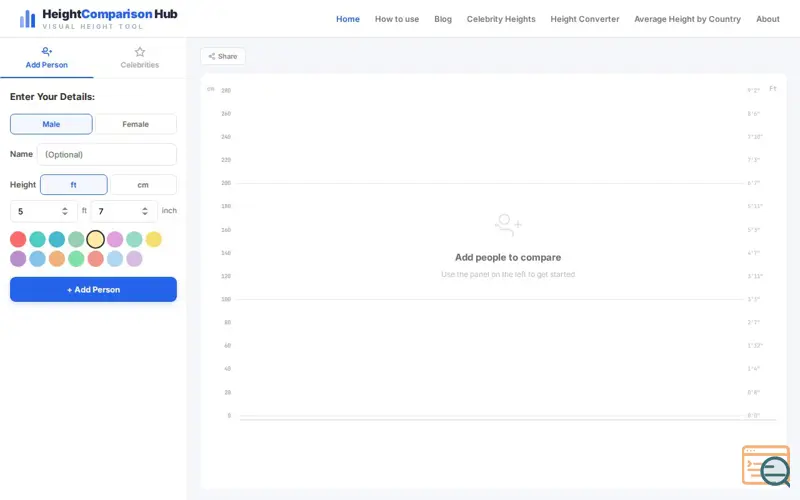This screenshot has width=800, height=500.
Task: Pick the red color swatch
Action: pyautogui.click(x=18, y=239)
